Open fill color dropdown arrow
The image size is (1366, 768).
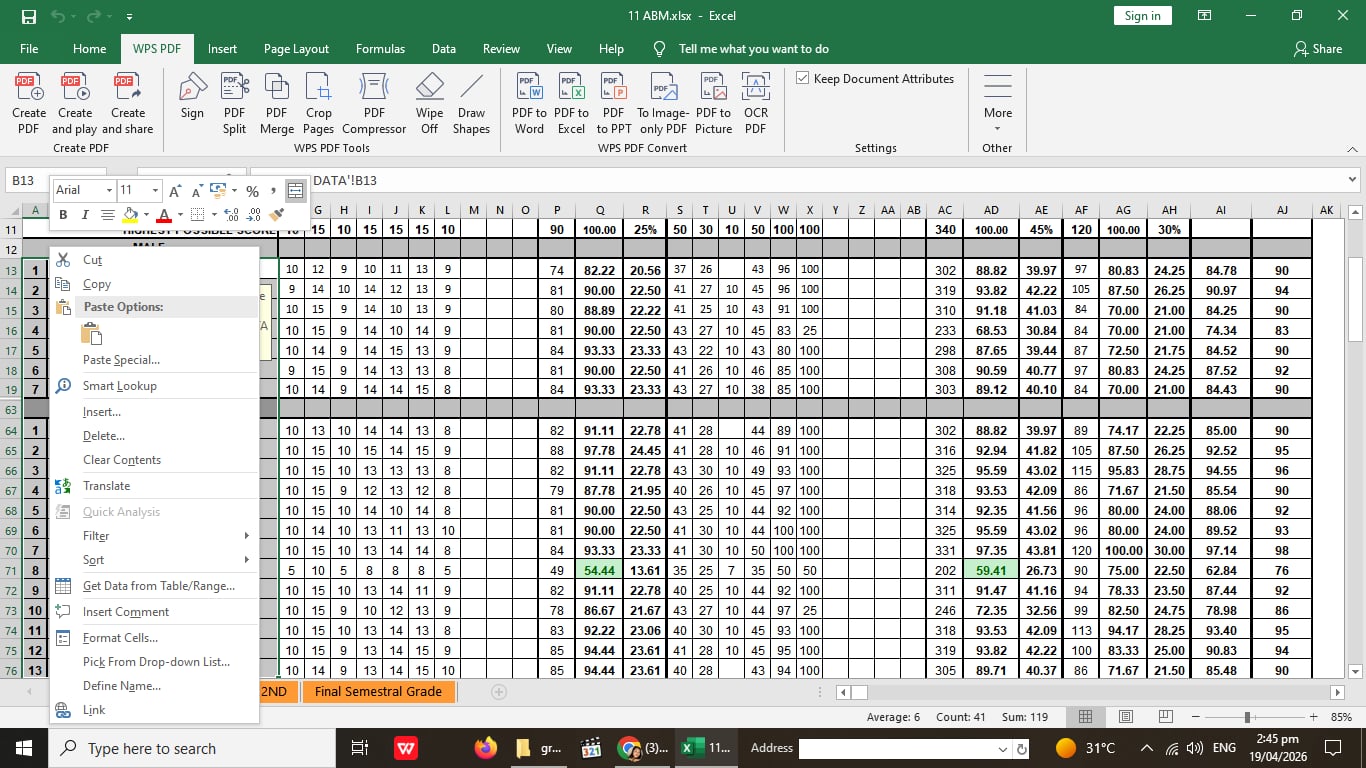146,215
